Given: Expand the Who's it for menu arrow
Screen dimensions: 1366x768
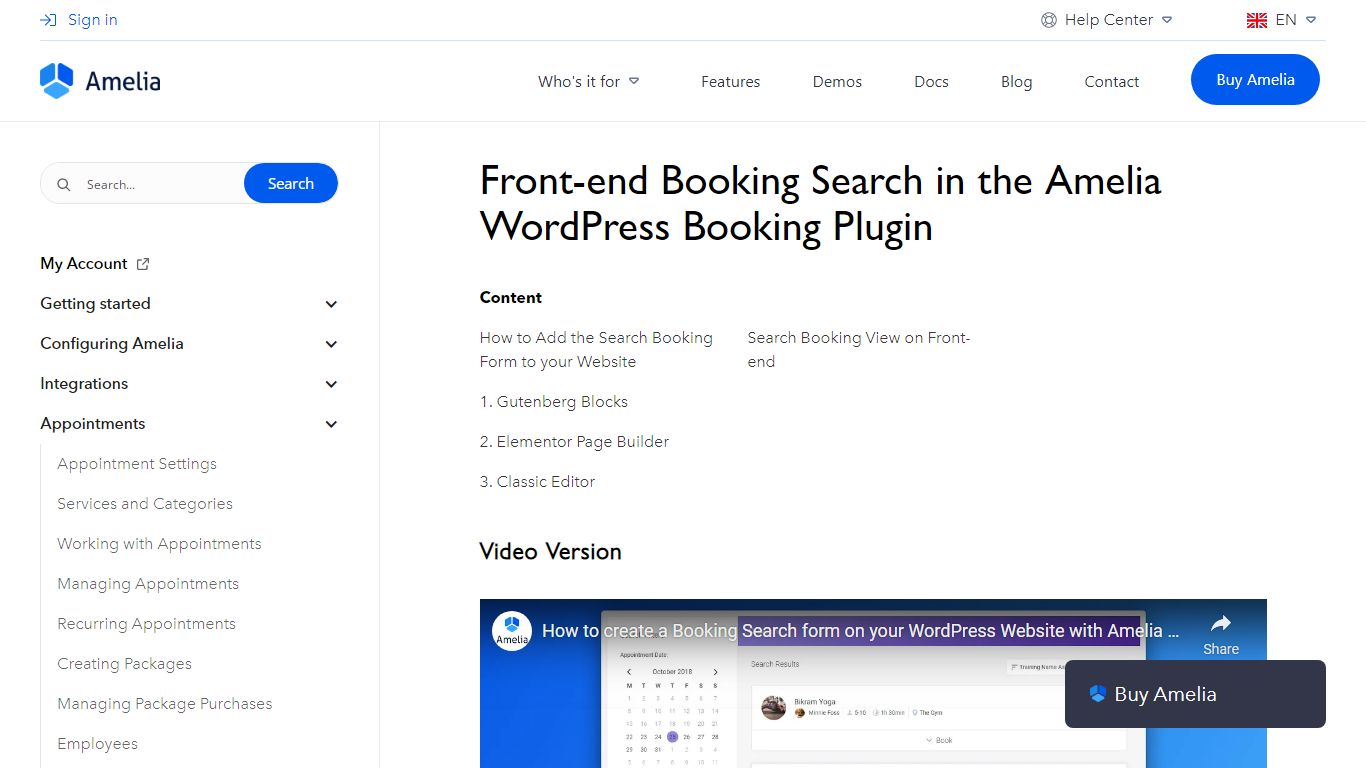Looking at the screenshot, I should pyautogui.click(x=634, y=82).
